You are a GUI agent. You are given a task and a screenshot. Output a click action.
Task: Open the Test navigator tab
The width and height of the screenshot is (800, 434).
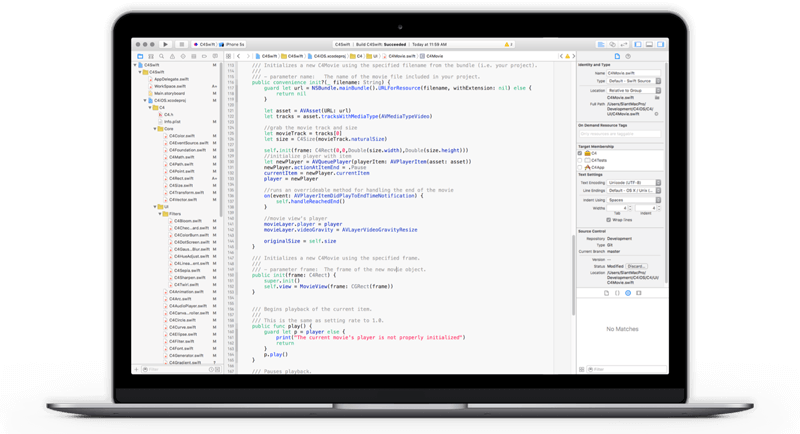[x=183, y=56]
